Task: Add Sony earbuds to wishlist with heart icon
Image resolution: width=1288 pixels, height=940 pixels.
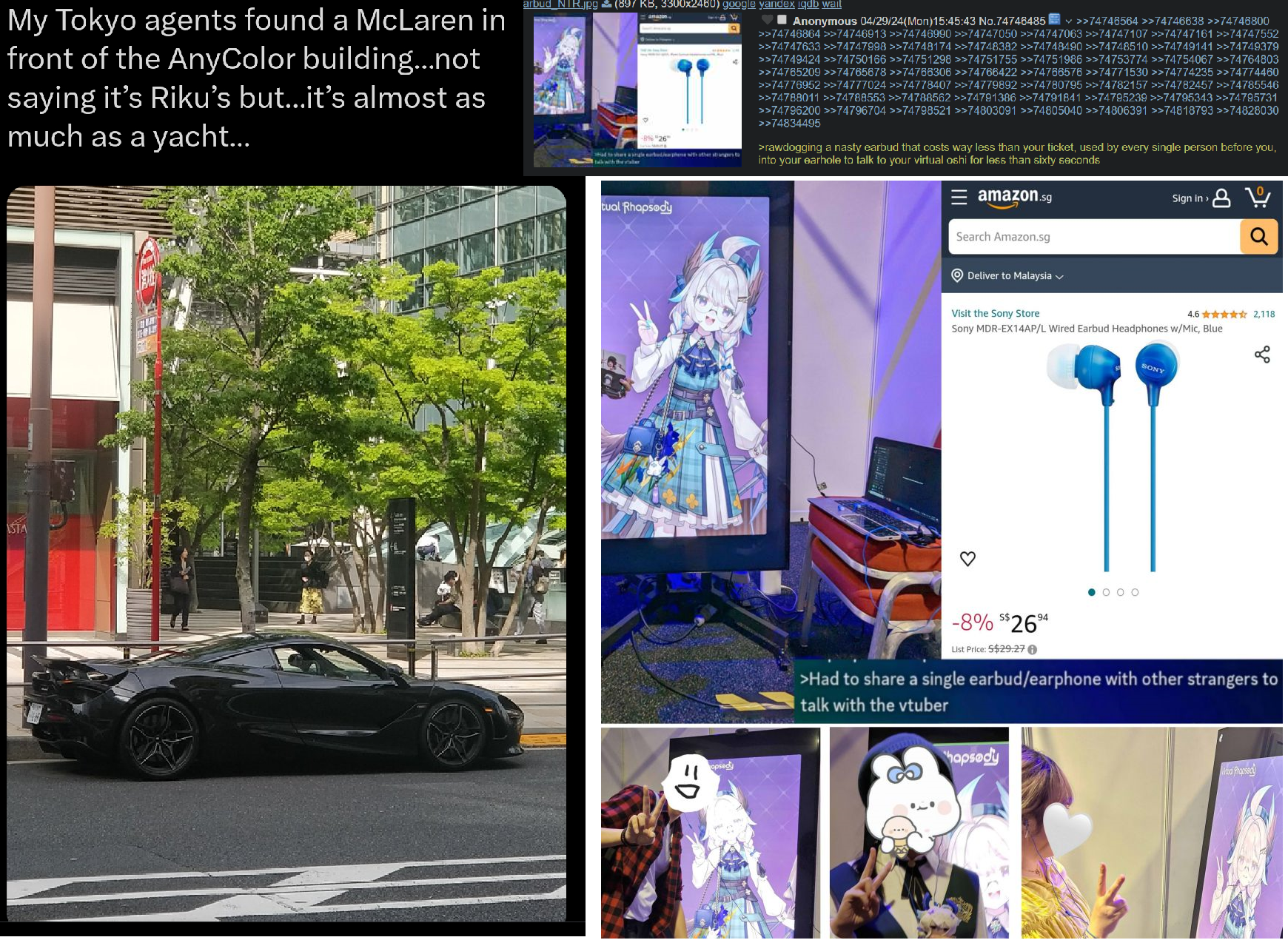Action: pos(967,559)
